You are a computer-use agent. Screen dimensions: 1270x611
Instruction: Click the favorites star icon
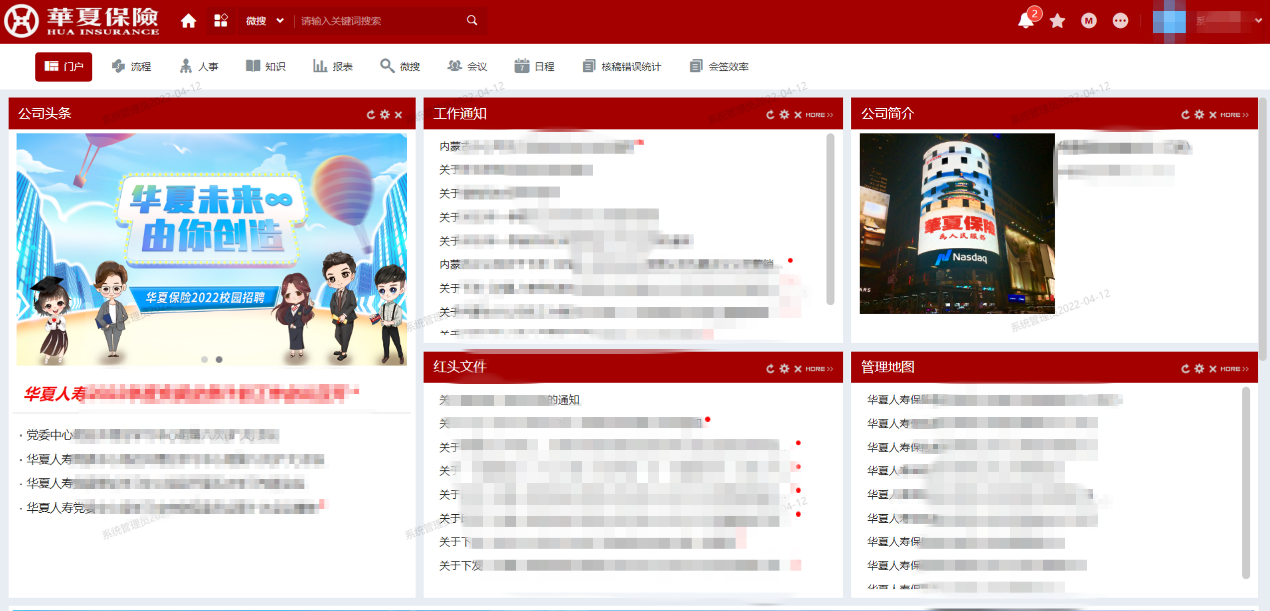pyautogui.click(x=1057, y=21)
